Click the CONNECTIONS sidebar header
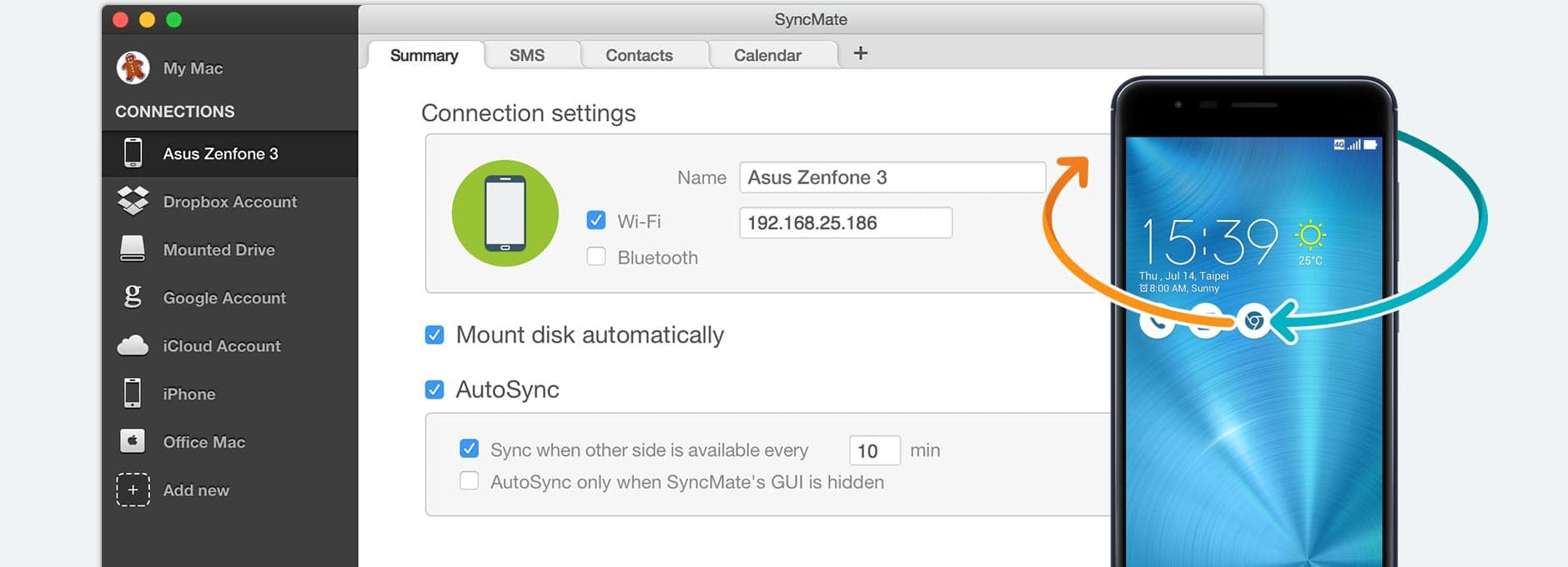 pos(175,111)
